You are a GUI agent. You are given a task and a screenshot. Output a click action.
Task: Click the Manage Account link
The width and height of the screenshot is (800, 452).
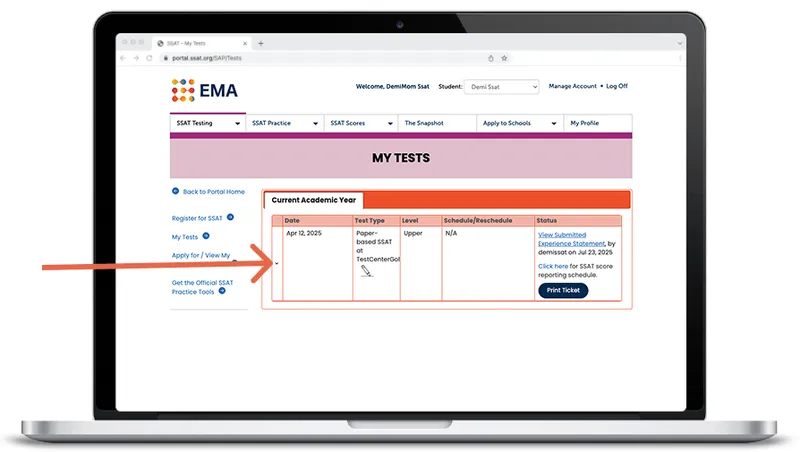(x=572, y=86)
